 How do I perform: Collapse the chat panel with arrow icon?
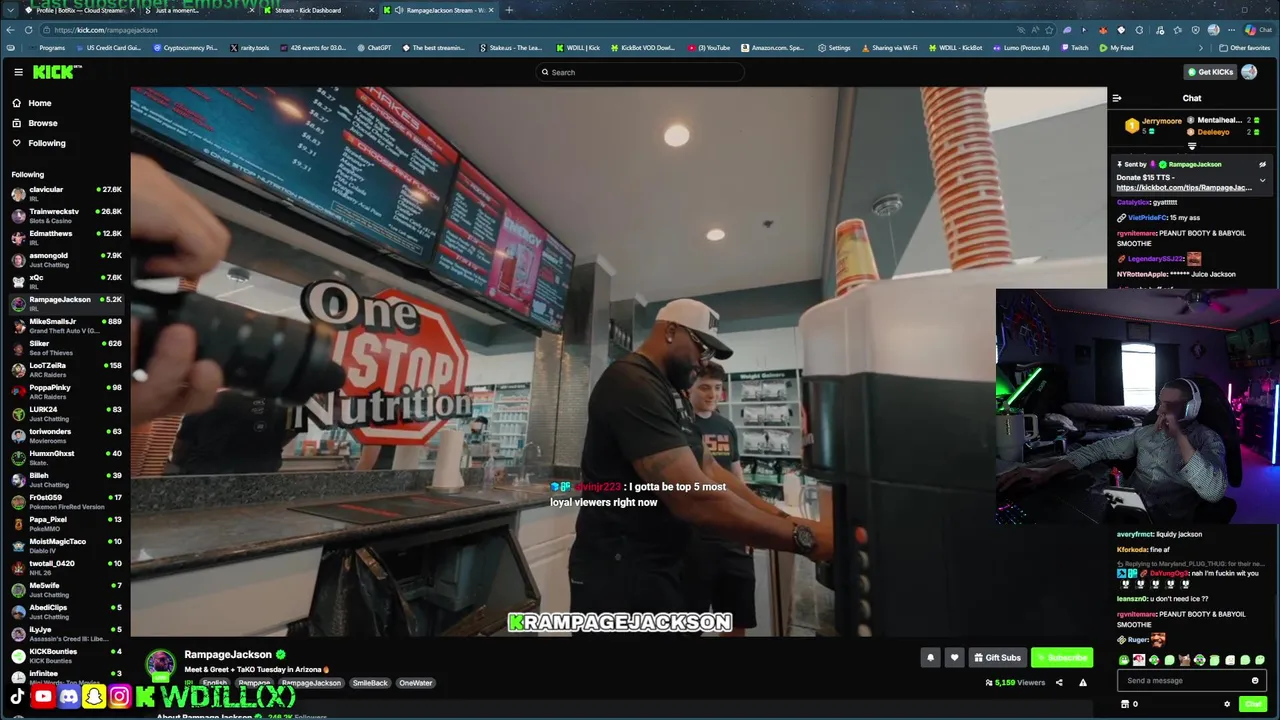coord(1117,98)
